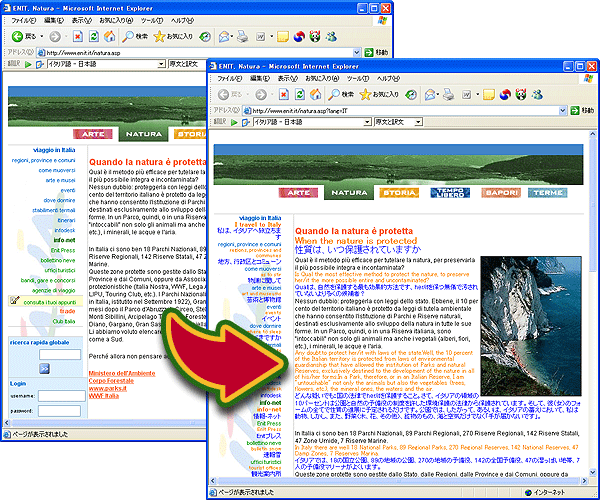Click Forward button in front window toolbar

261,94
